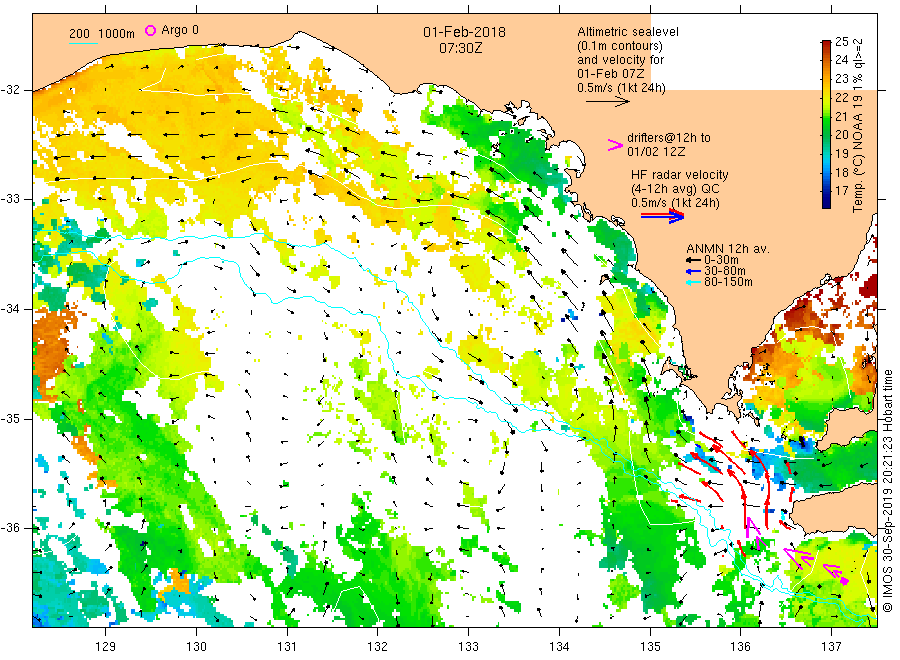Click the magenta drifters legend arrowhead
The width and height of the screenshot is (900, 660).
click(x=615, y=145)
